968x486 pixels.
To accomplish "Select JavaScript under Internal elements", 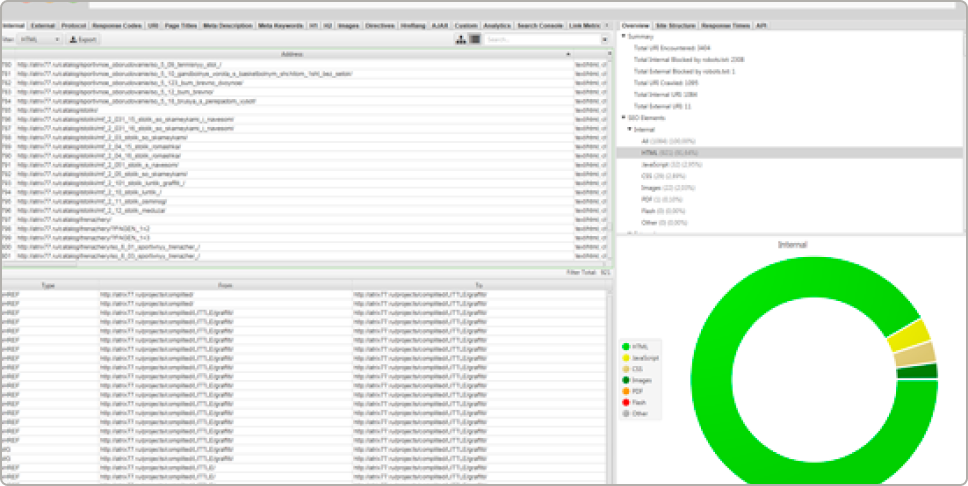I will pyautogui.click(x=660, y=164).
